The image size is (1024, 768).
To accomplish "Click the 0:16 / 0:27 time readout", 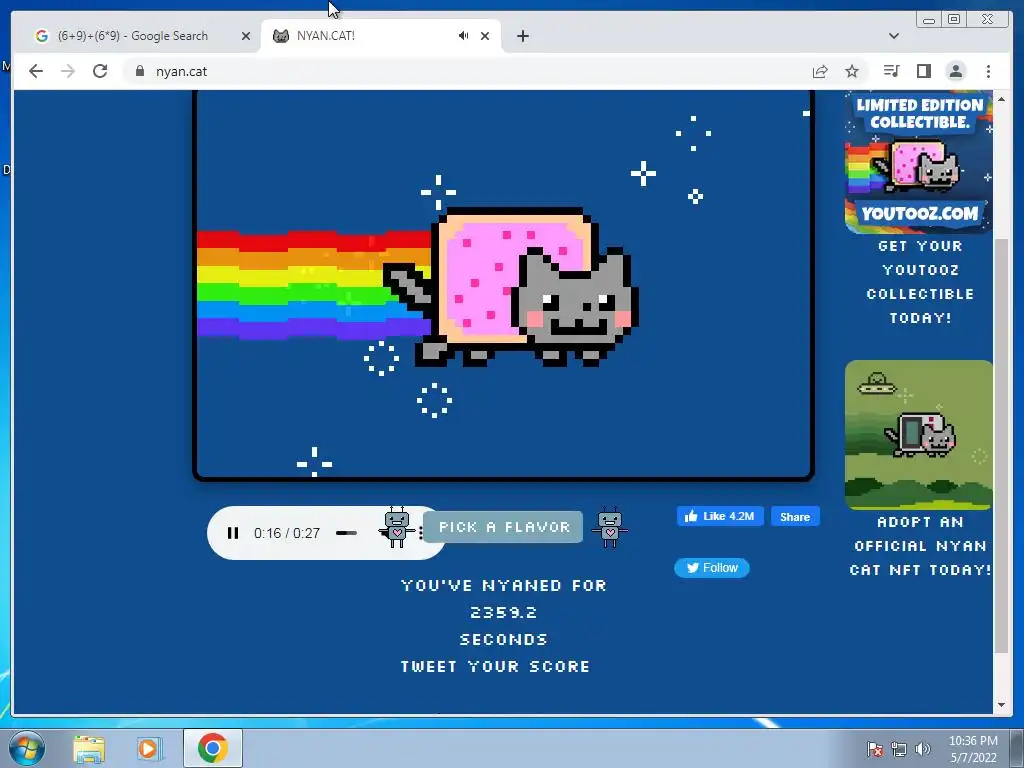I will [x=287, y=533].
